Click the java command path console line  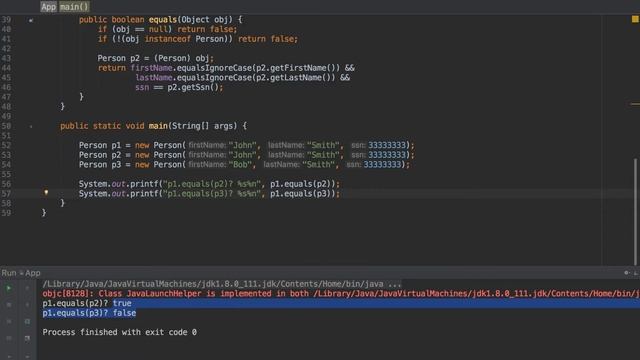click(x=222, y=284)
